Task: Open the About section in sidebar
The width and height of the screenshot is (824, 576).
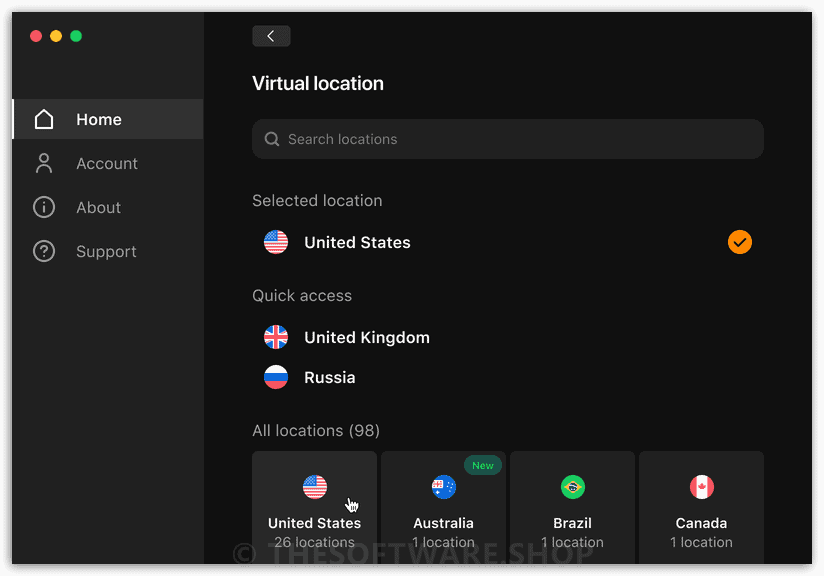Action: (108, 208)
